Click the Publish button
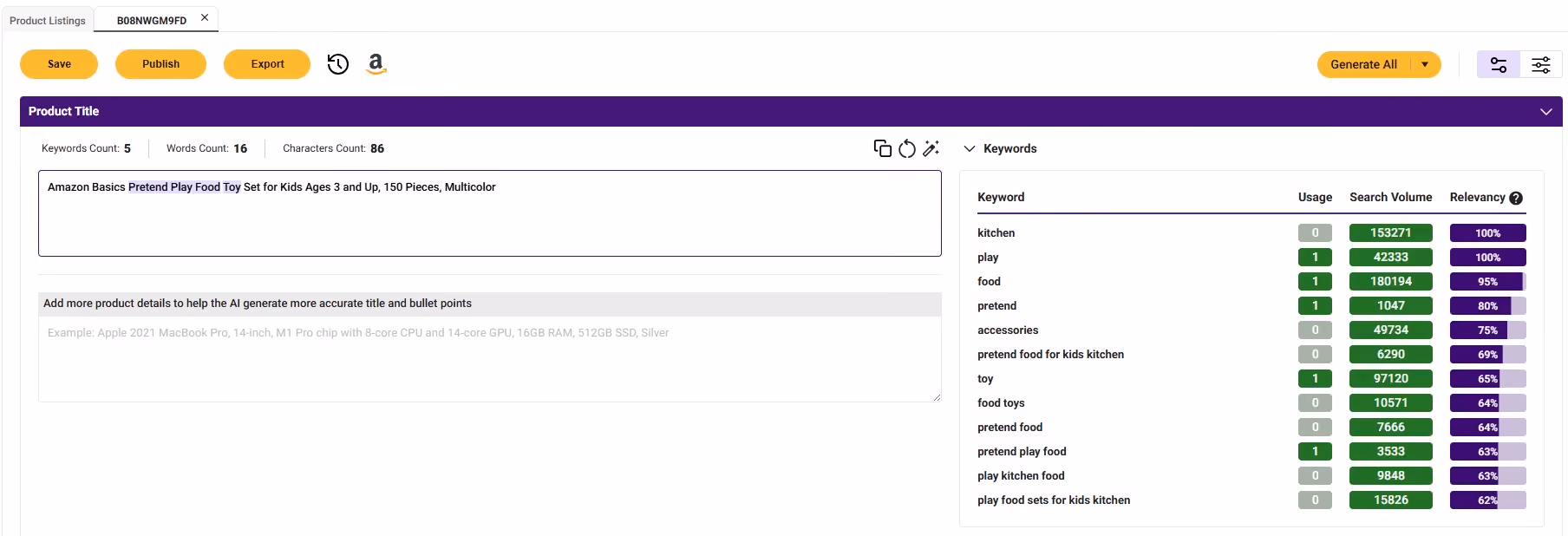1568x536 pixels. (160, 64)
